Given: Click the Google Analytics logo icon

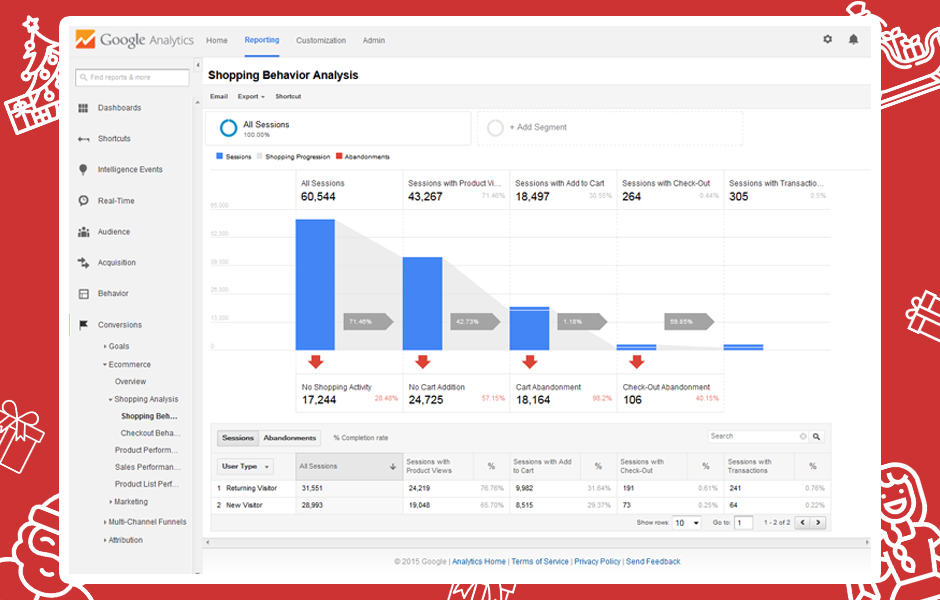Looking at the screenshot, I should pyautogui.click(x=85, y=40).
